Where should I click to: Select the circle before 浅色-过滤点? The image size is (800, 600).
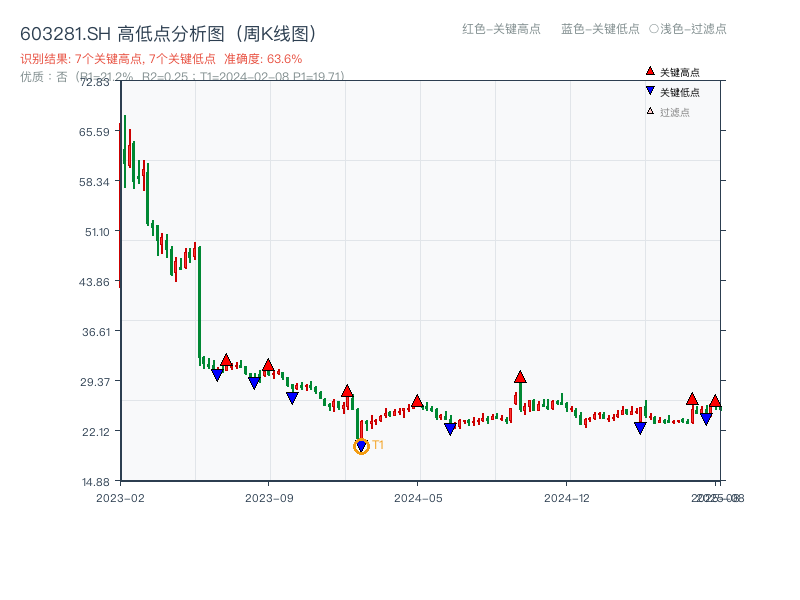653,29
